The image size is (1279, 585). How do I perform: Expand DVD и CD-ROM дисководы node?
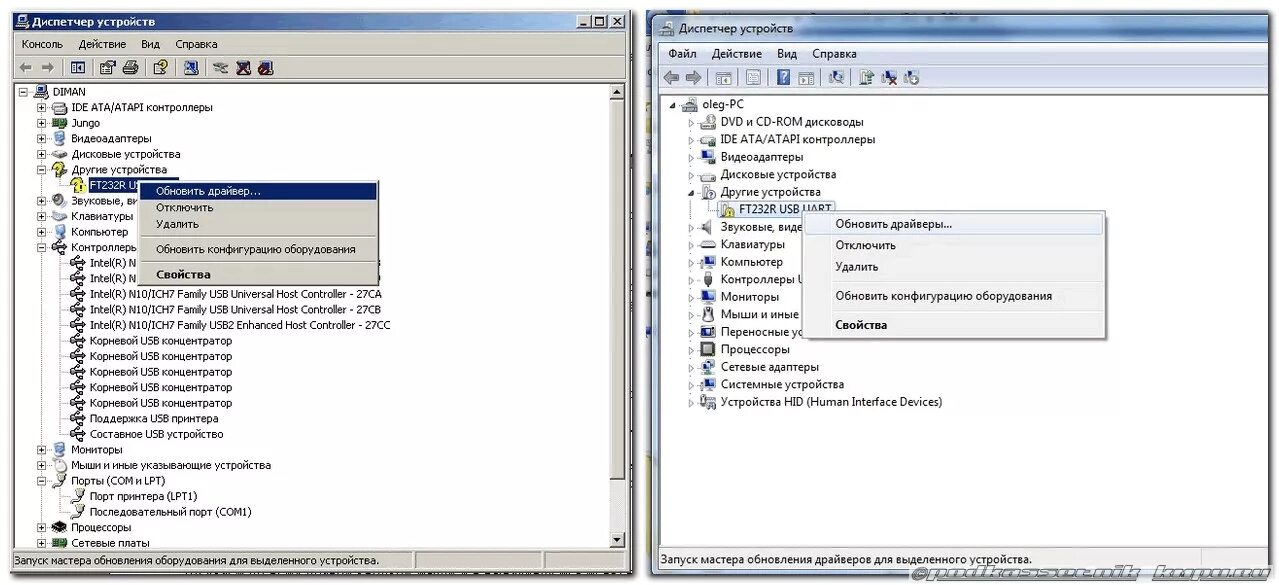(x=691, y=122)
